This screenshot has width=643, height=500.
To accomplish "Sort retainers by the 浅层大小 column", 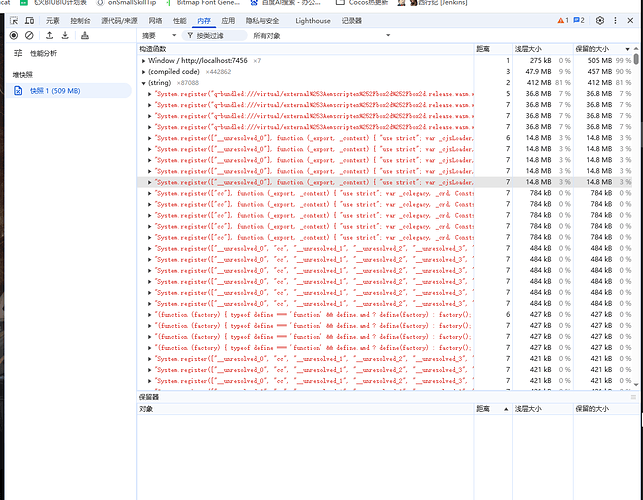I will click(x=542, y=409).
